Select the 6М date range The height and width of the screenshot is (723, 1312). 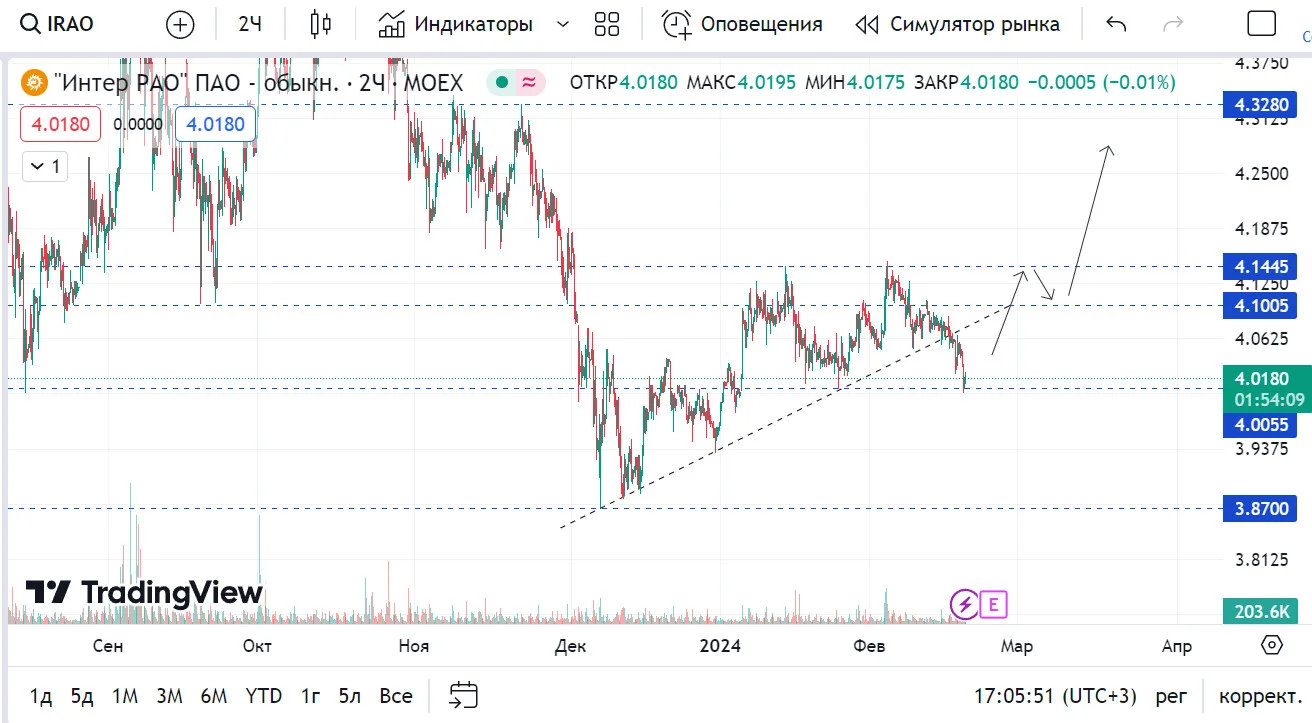(214, 696)
